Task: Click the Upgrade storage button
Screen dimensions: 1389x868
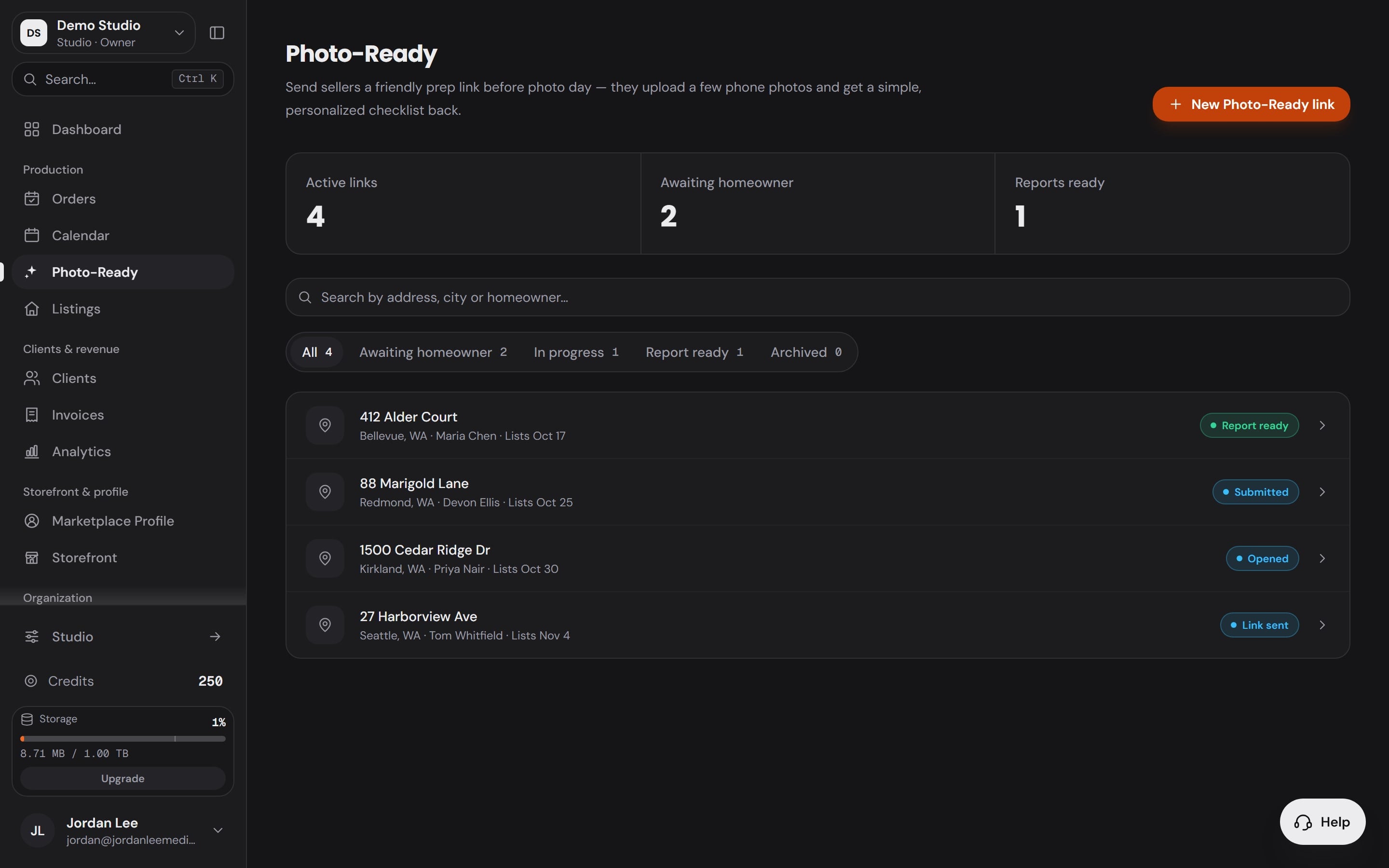Action: [x=123, y=778]
